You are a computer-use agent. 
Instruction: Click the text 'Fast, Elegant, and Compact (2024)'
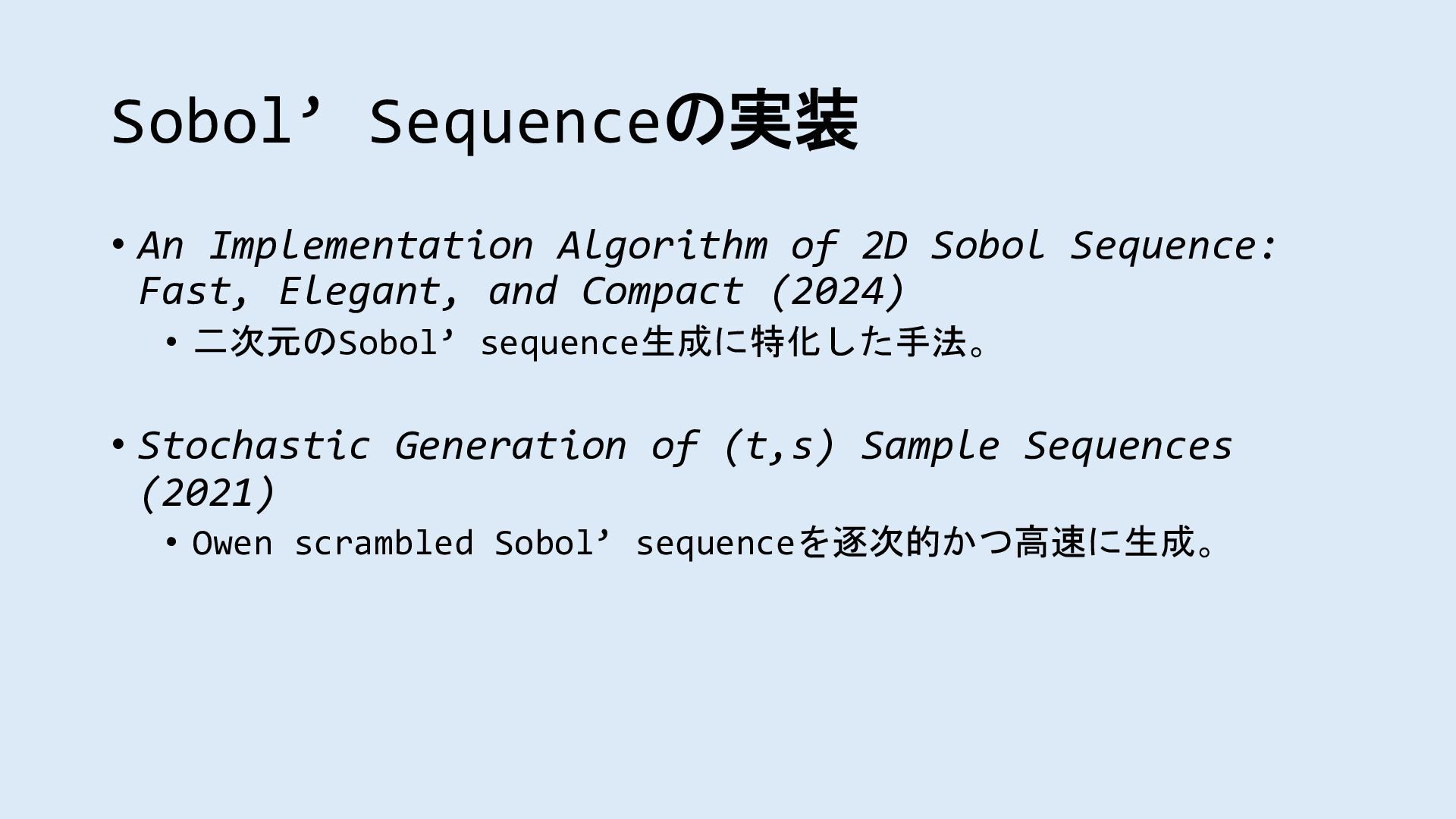click(522, 291)
